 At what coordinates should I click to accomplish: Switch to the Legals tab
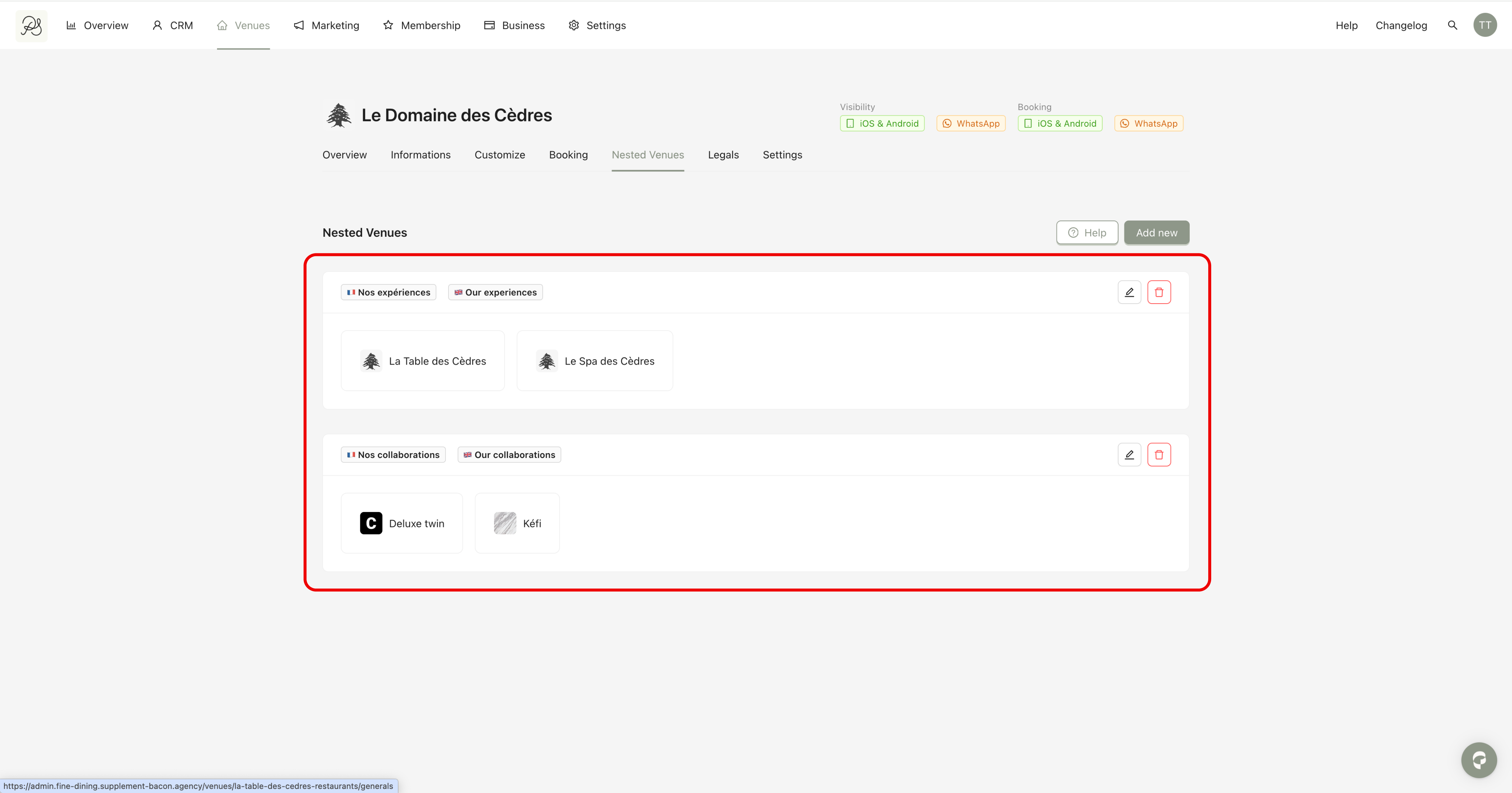pyautogui.click(x=722, y=155)
